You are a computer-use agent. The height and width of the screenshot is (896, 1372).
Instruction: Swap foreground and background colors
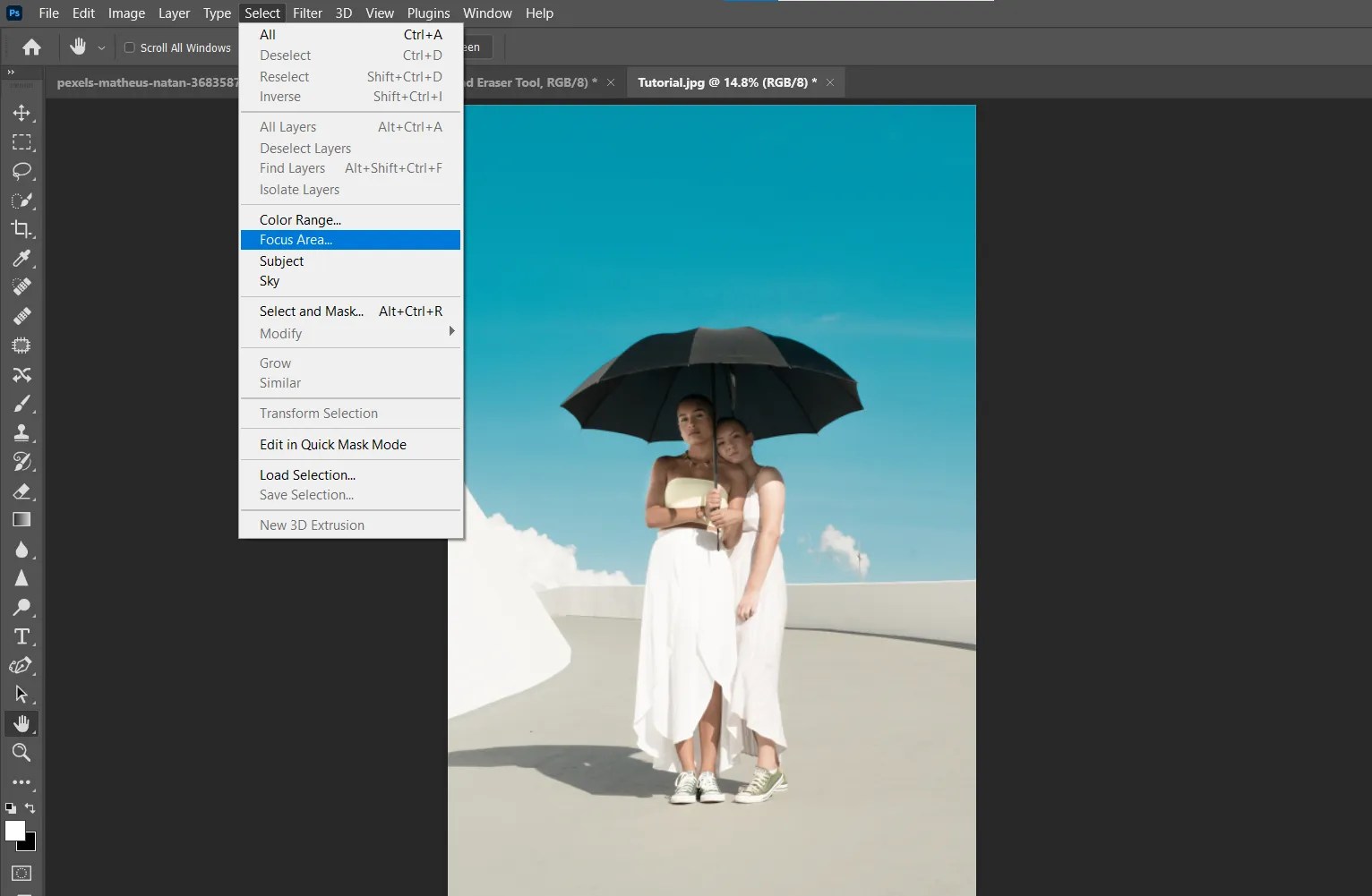pyautogui.click(x=30, y=808)
